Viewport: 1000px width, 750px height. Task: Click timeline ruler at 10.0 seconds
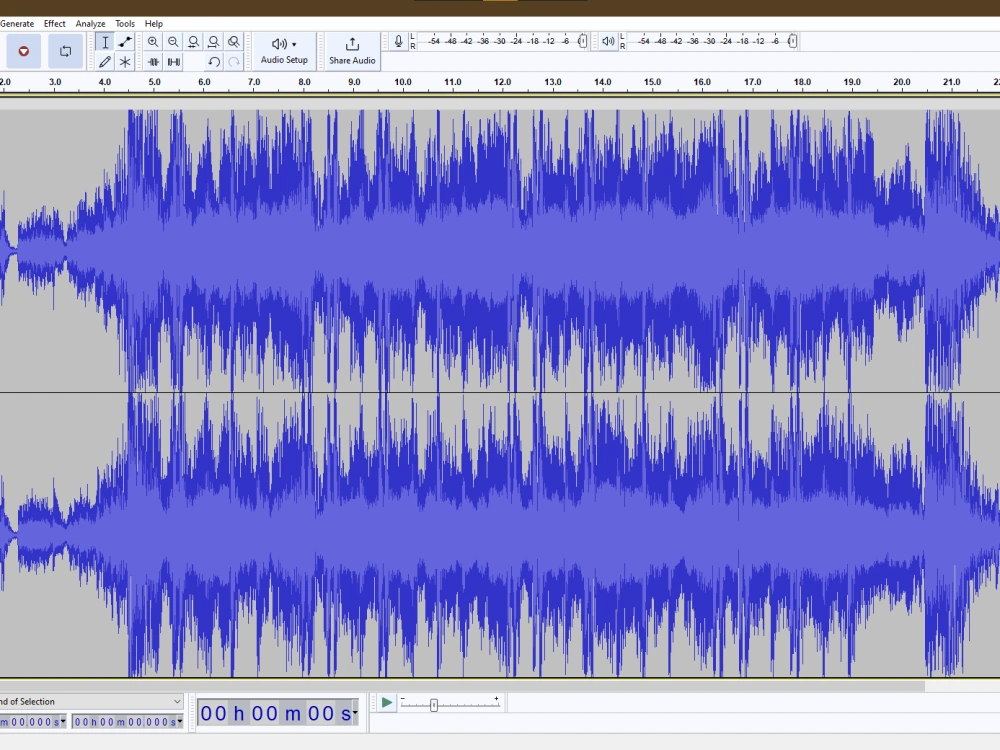coord(402,82)
